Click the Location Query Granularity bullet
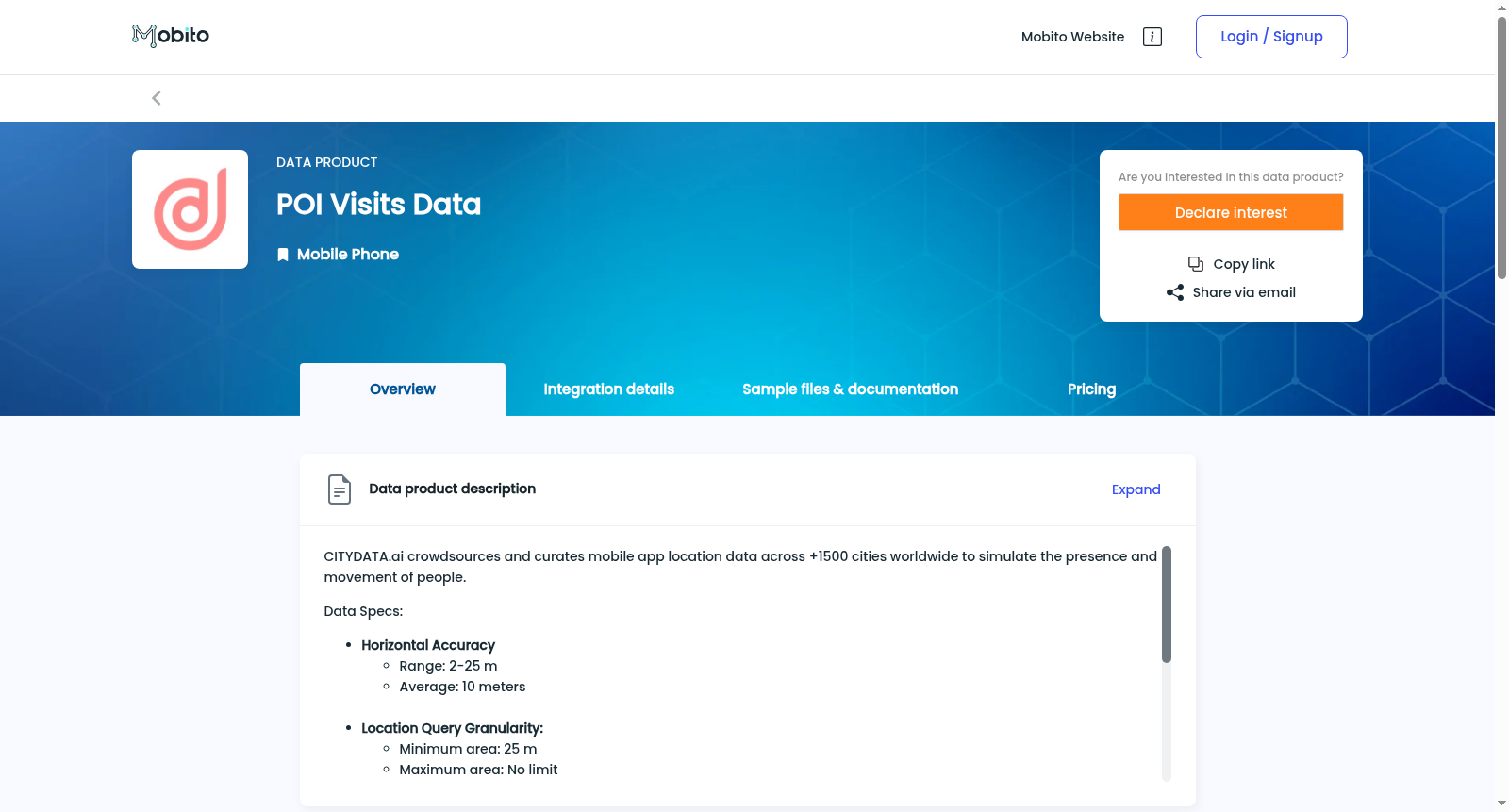The height and width of the screenshot is (812, 1509). pyautogui.click(x=452, y=728)
